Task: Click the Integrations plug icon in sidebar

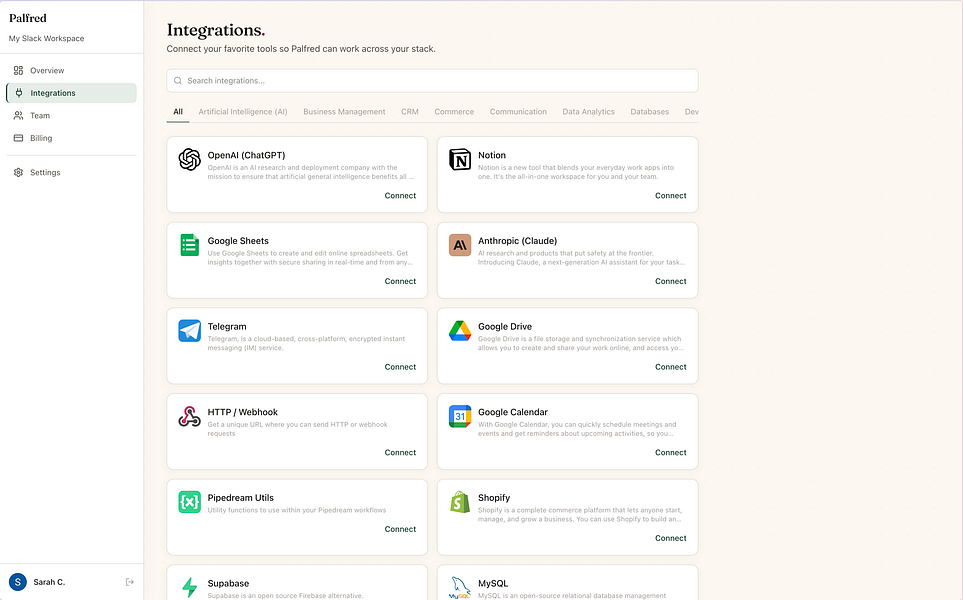Action: point(18,93)
